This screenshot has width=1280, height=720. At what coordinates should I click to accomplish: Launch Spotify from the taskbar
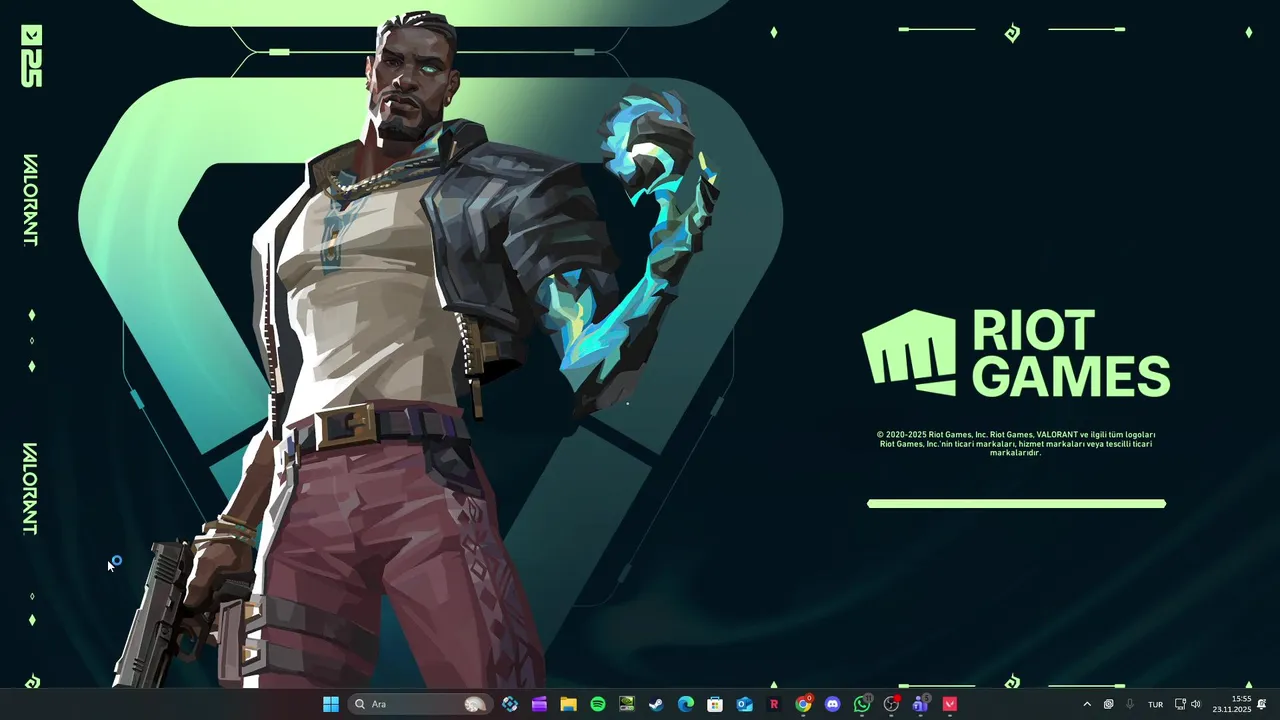(x=598, y=704)
